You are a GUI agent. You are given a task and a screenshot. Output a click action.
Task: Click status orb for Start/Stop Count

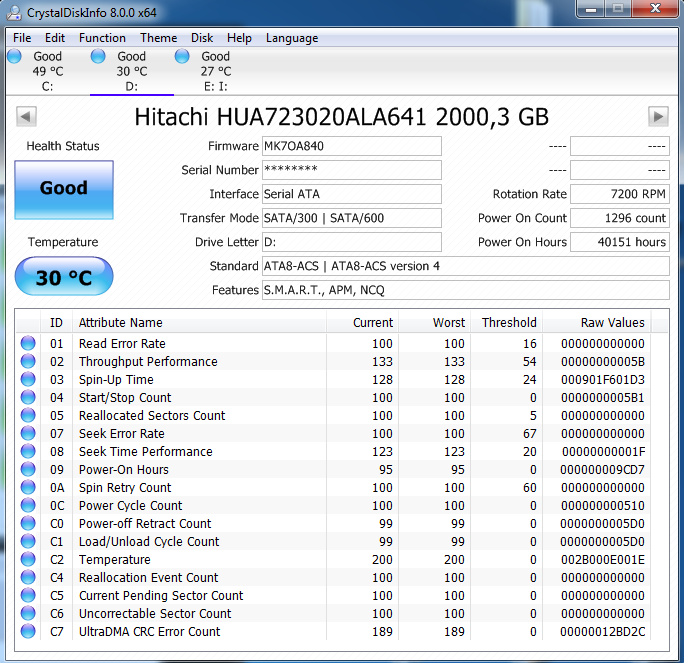(x=28, y=397)
